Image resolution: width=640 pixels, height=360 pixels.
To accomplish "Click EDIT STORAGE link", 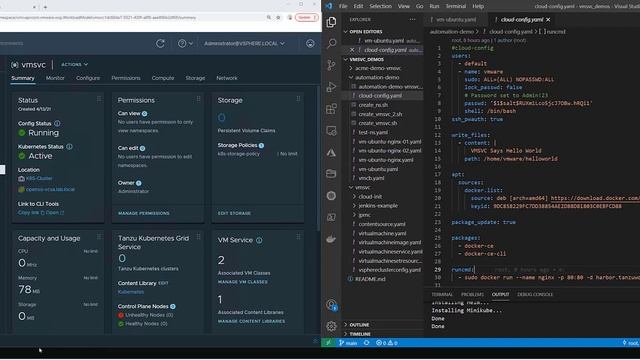I will pos(234,213).
